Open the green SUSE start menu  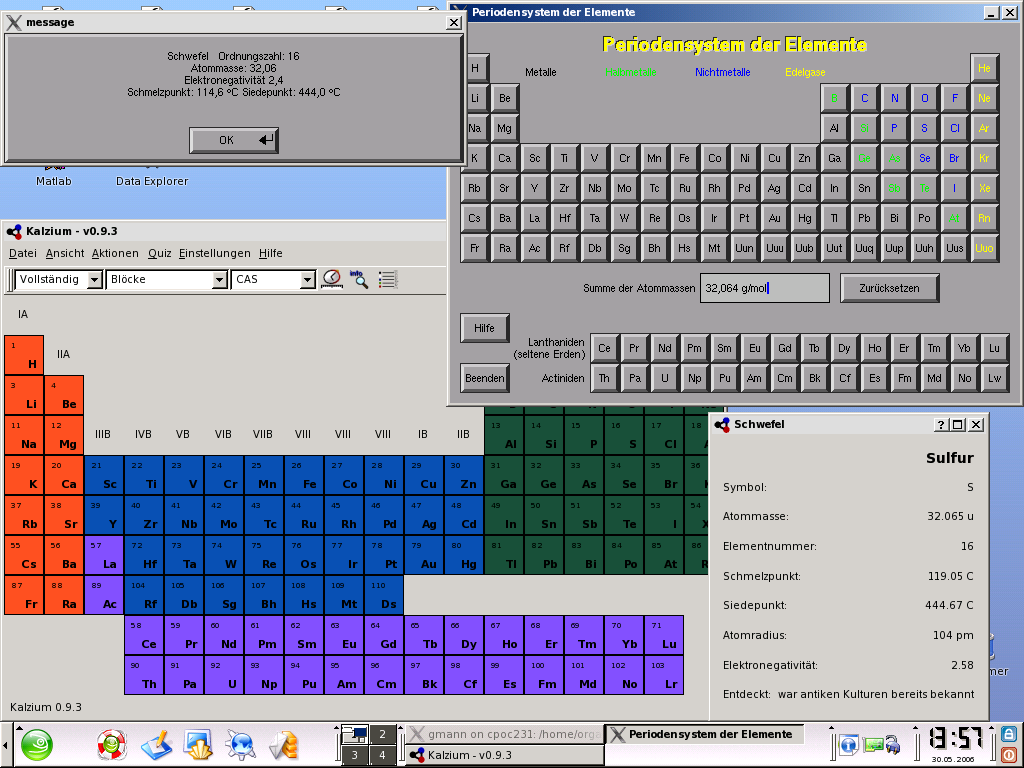tap(36, 744)
